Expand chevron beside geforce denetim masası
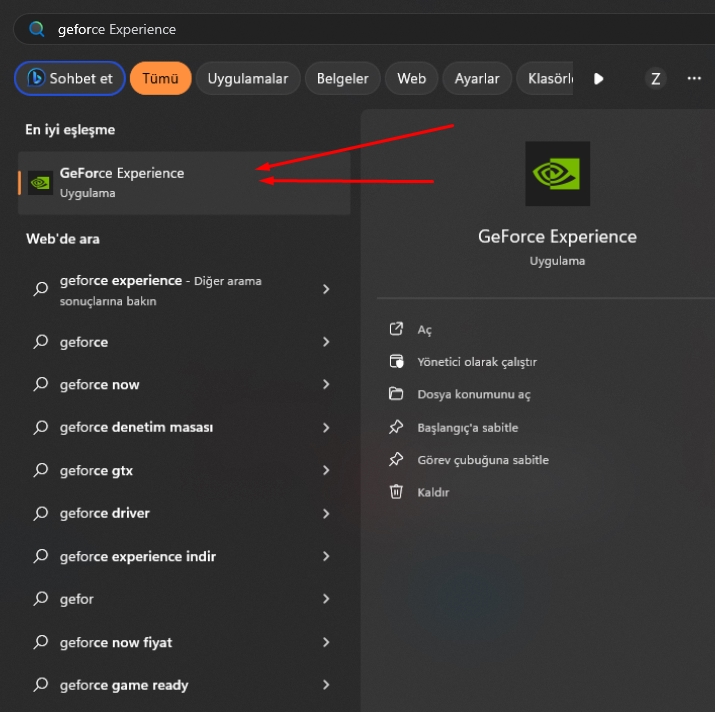This screenshot has width=715, height=712. point(326,427)
